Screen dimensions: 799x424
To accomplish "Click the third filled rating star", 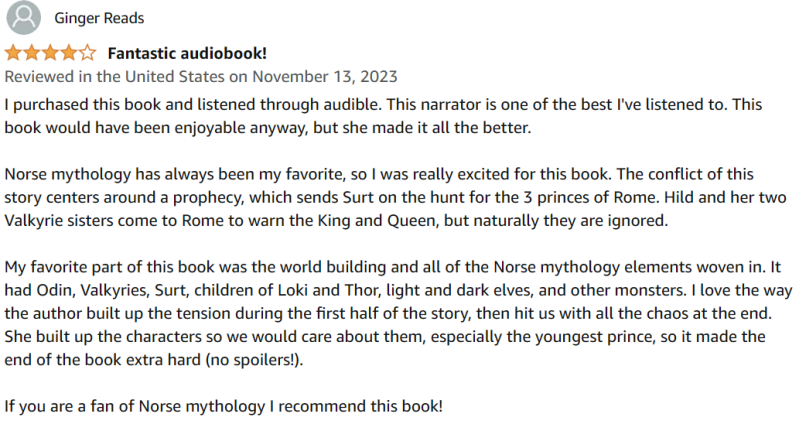I will point(51,53).
